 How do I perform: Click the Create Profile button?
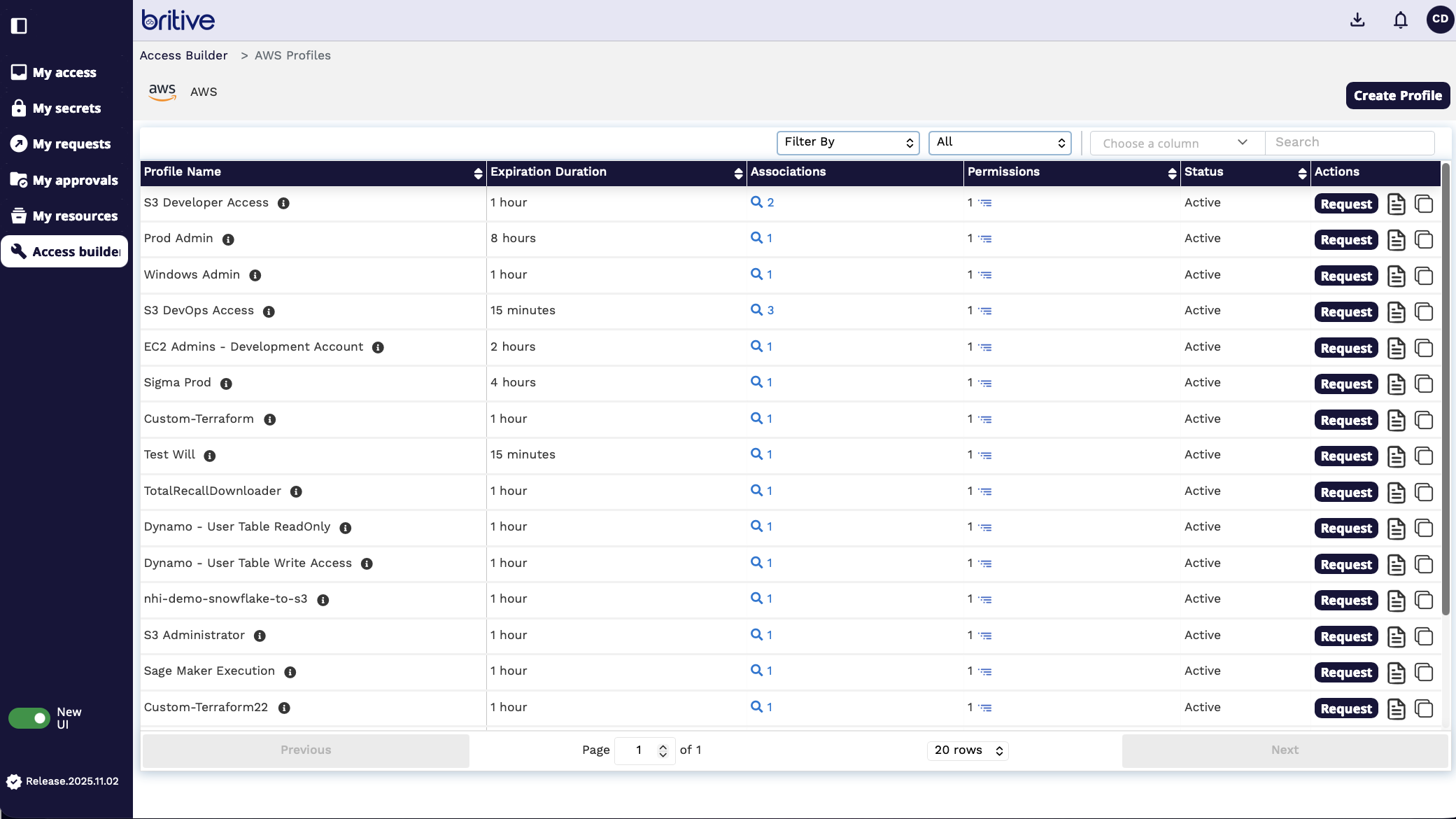coord(1397,96)
